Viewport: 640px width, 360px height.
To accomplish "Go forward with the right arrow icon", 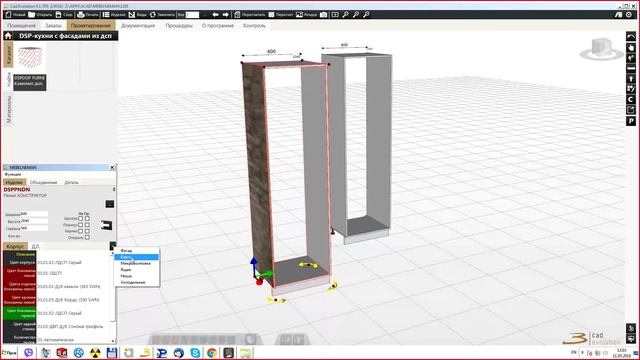I will click(x=225, y=15).
